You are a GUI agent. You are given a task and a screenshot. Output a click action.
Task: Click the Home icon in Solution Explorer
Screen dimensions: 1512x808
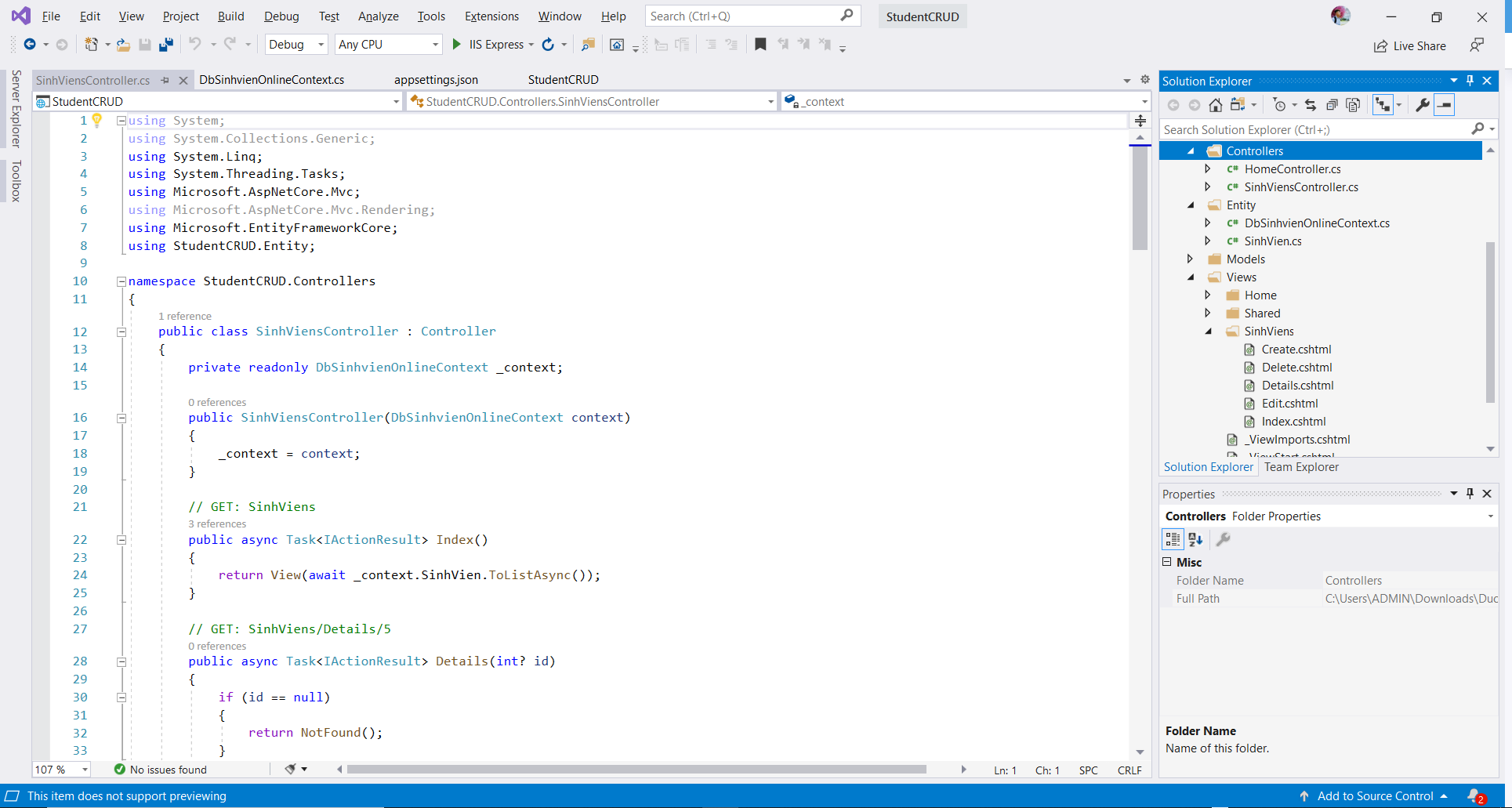(1216, 104)
